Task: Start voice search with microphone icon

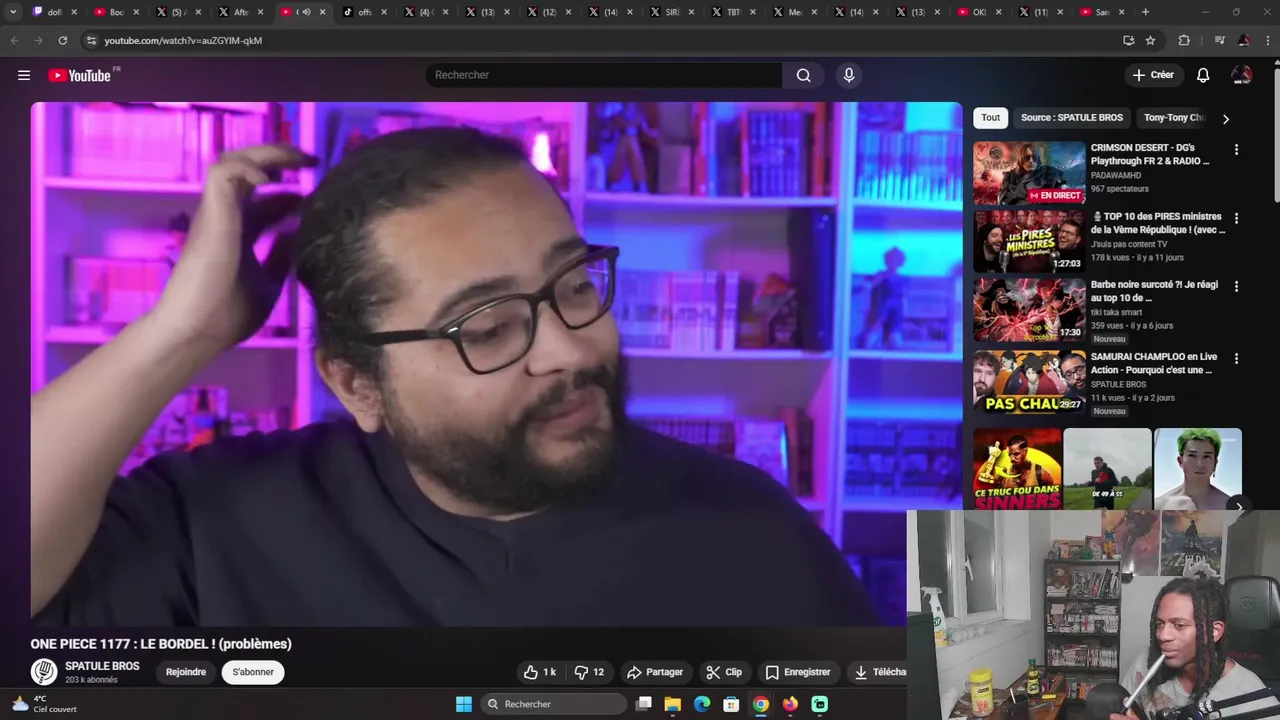Action: coord(849,75)
